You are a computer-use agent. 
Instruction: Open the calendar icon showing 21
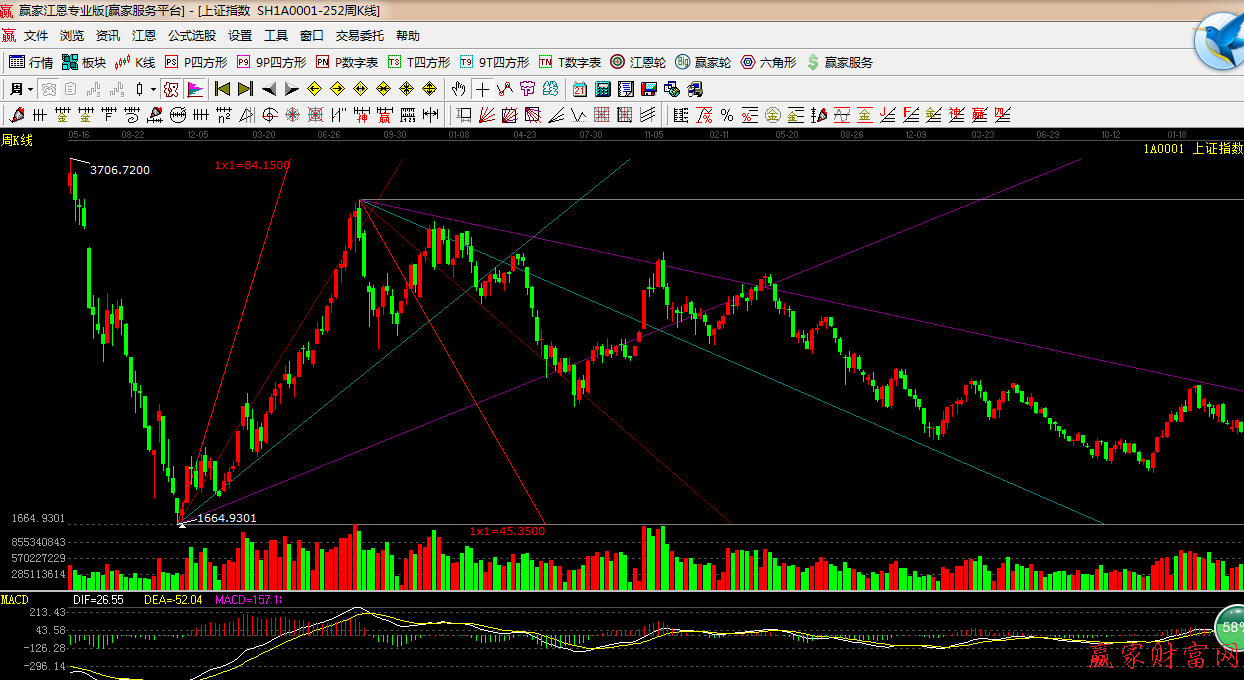pos(580,89)
